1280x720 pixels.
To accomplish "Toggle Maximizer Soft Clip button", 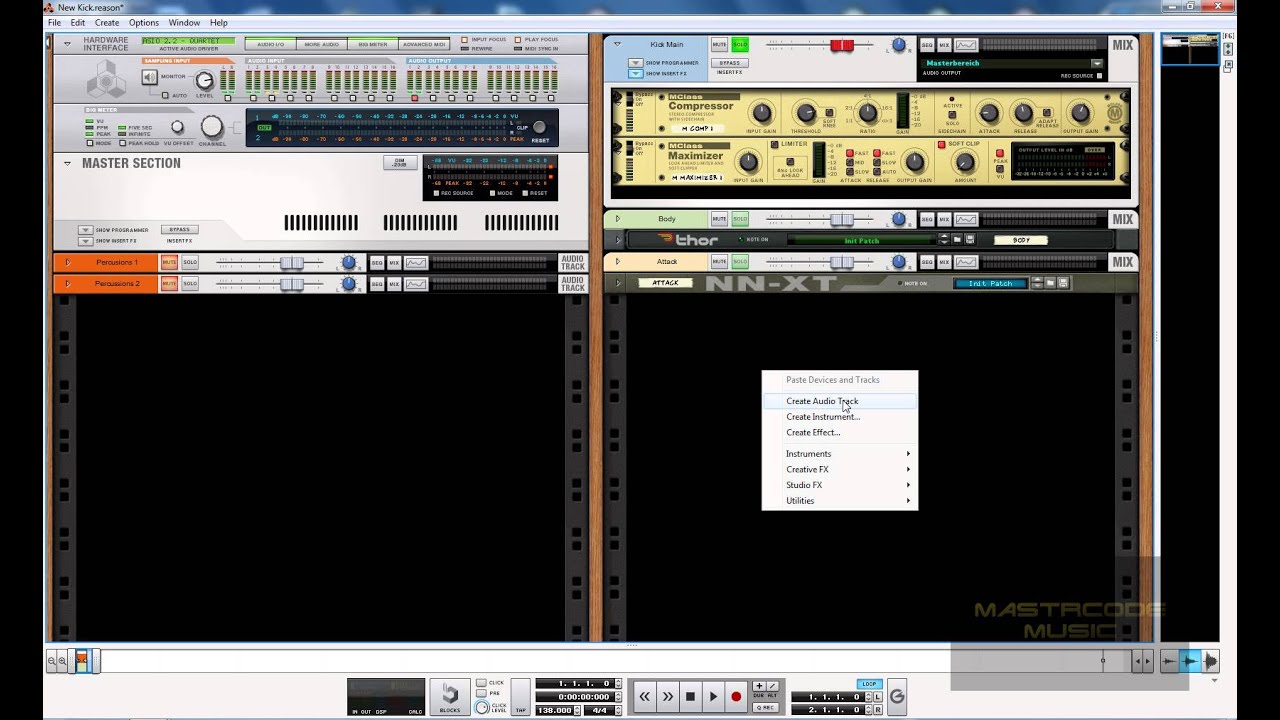I will [x=940, y=145].
